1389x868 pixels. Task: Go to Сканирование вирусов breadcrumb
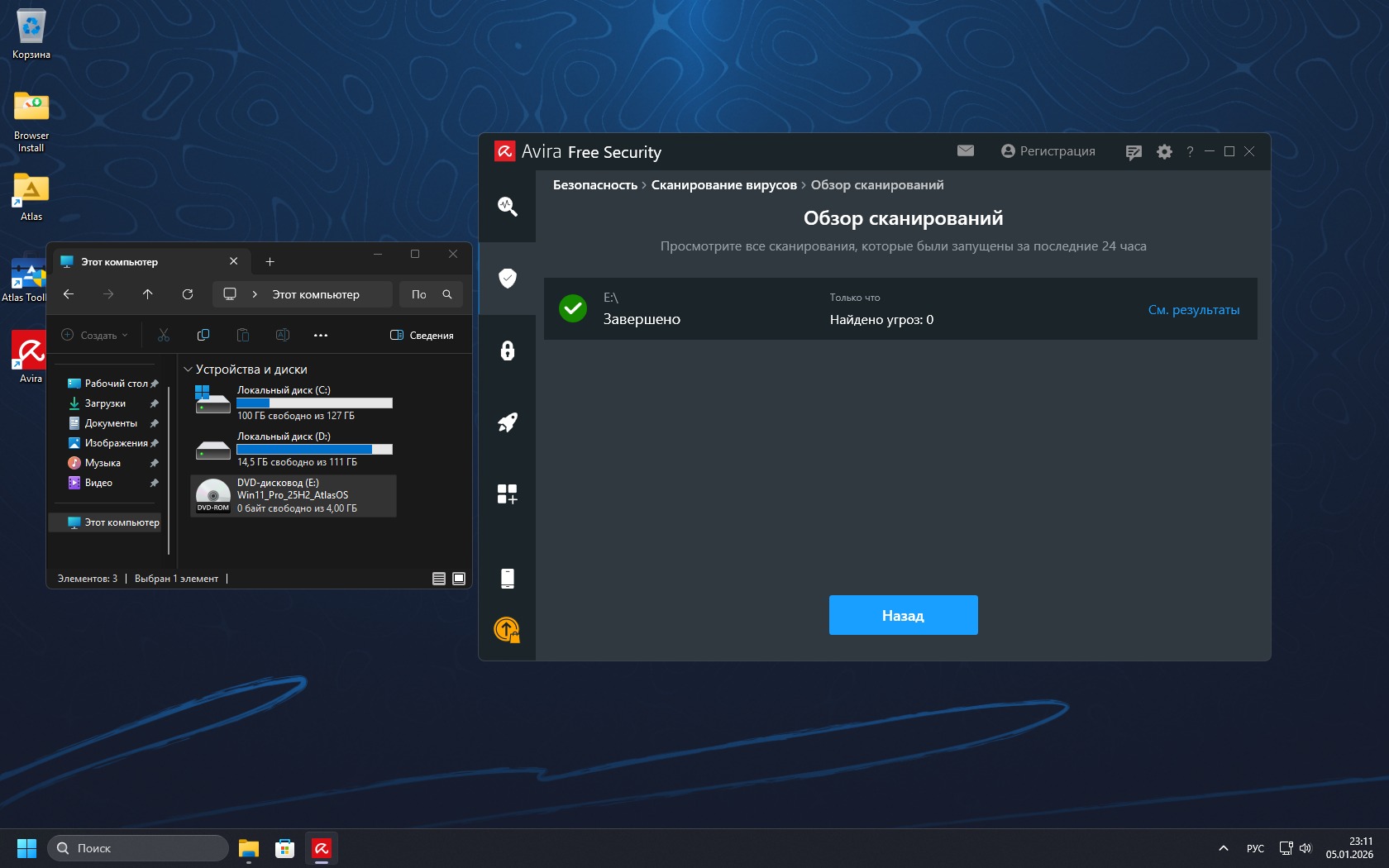[723, 185]
